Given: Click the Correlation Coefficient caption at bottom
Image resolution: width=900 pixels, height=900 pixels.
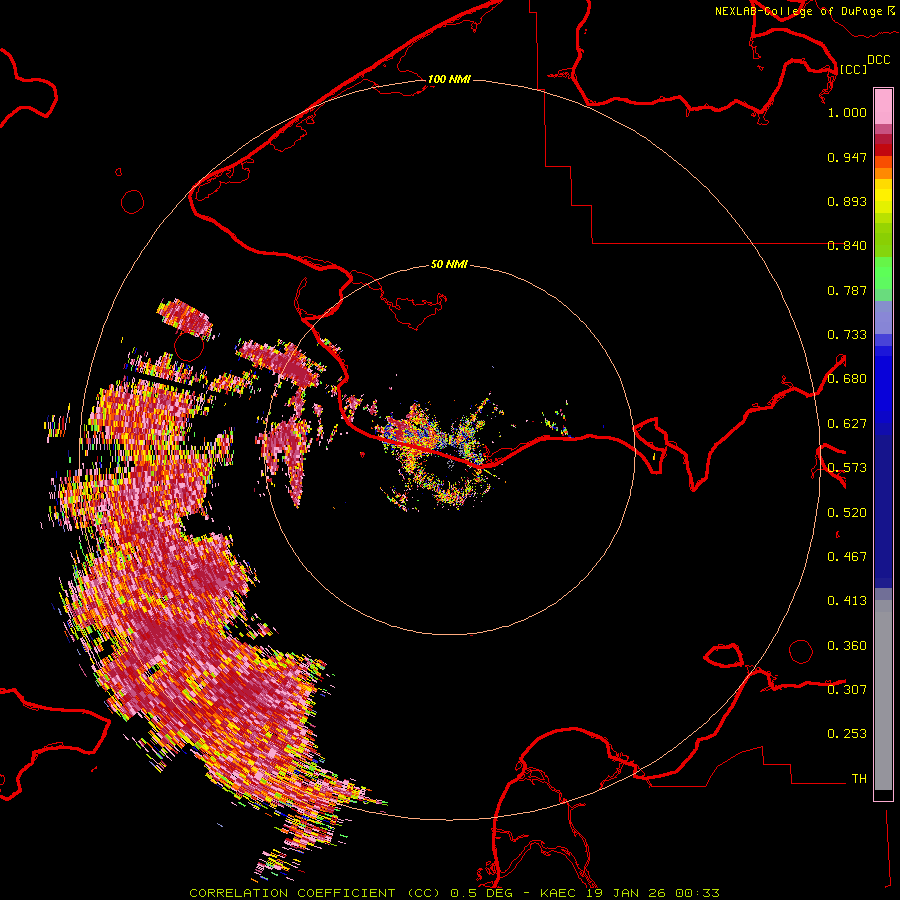Looking at the screenshot, I should click(x=454, y=893).
